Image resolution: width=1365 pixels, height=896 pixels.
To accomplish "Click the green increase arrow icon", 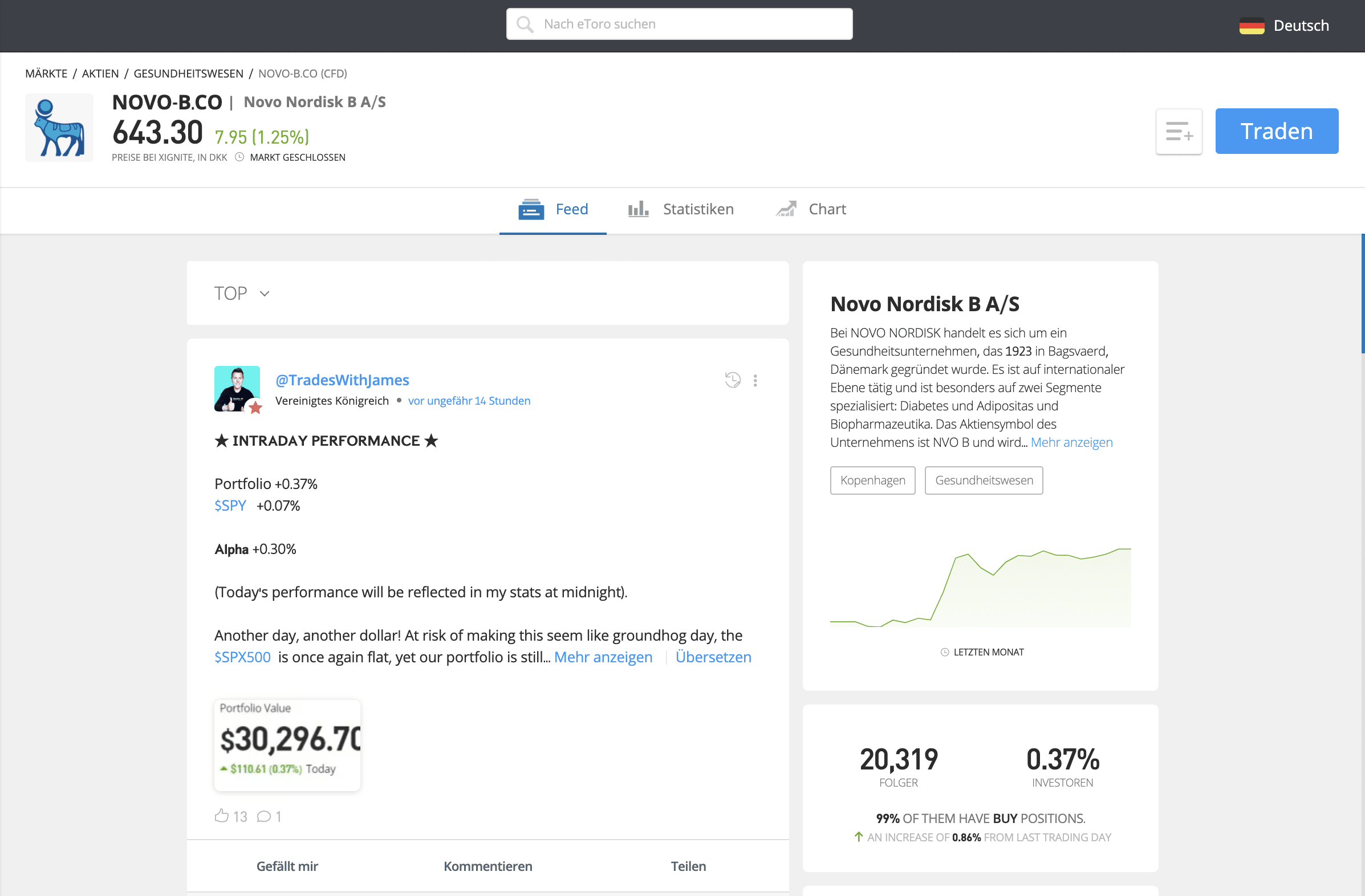I will 859,837.
